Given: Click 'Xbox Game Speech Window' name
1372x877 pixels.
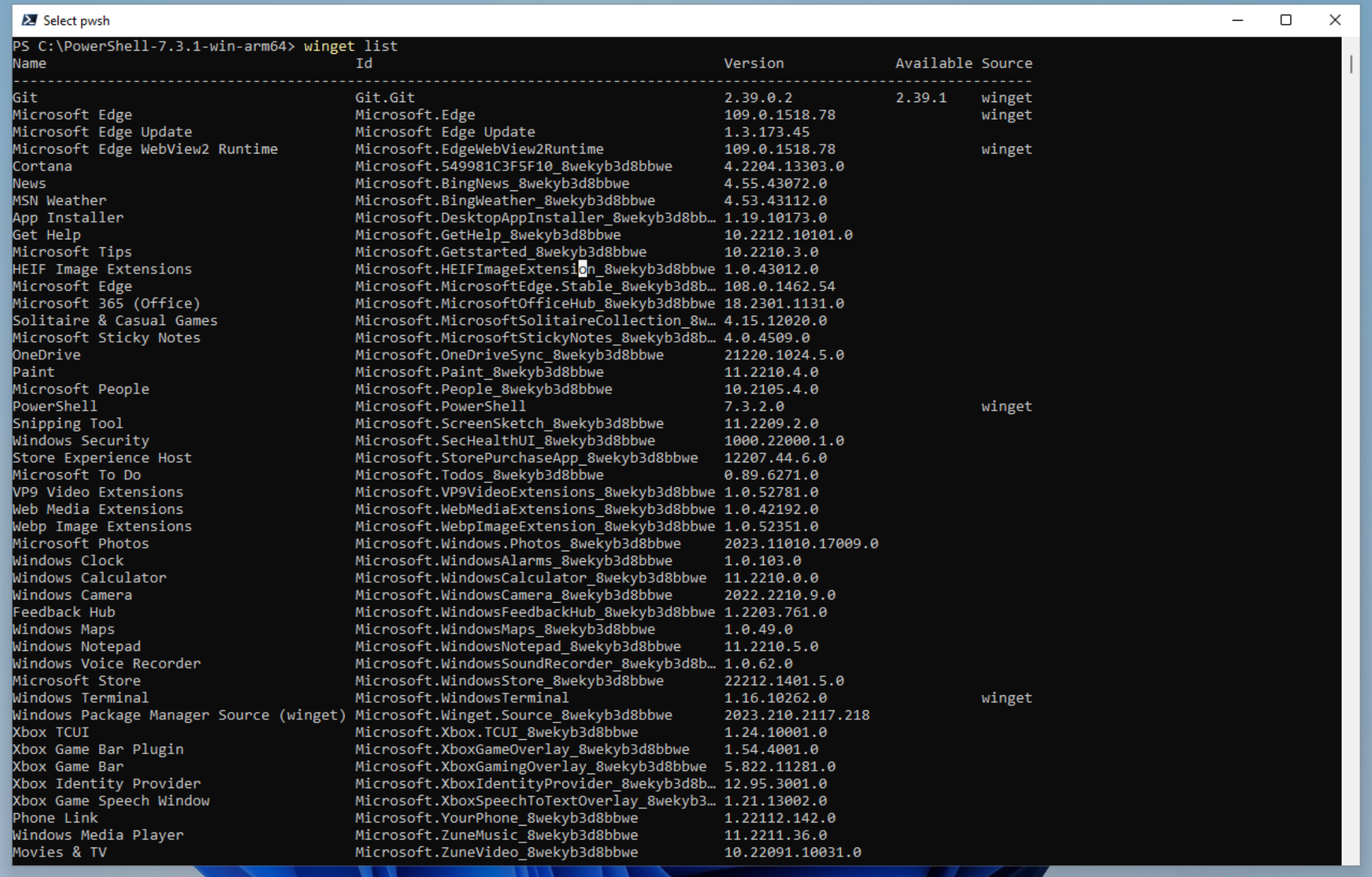Looking at the screenshot, I should (111, 801).
